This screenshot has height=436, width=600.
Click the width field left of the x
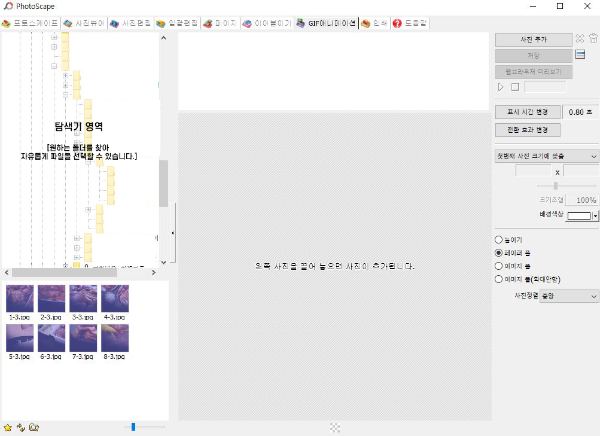tap(533, 171)
